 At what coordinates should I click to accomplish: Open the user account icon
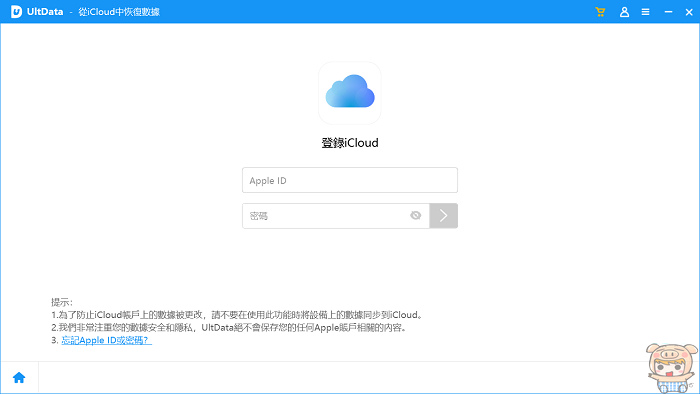pyautogui.click(x=624, y=12)
